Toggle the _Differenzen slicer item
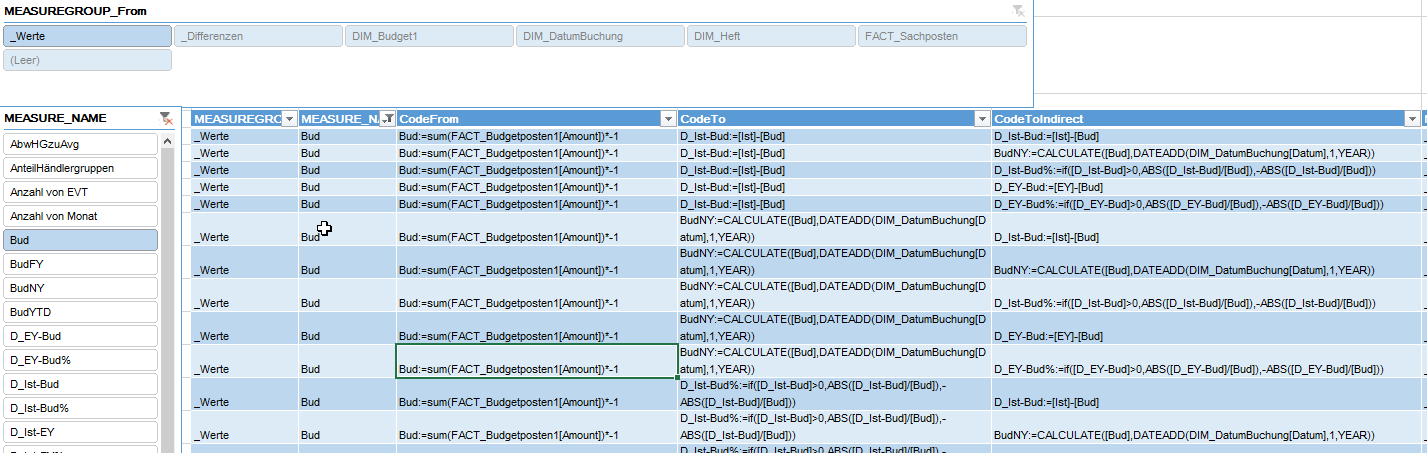1427x453 pixels. coord(259,36)
